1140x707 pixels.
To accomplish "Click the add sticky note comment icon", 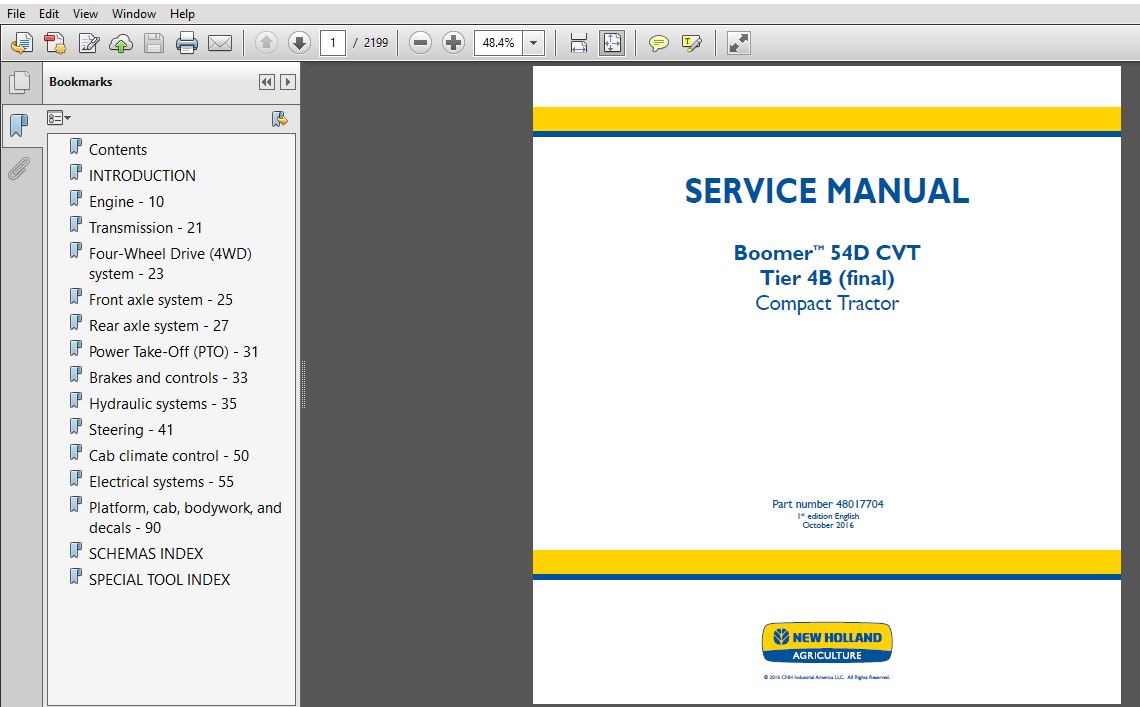I will coord(659,44).
